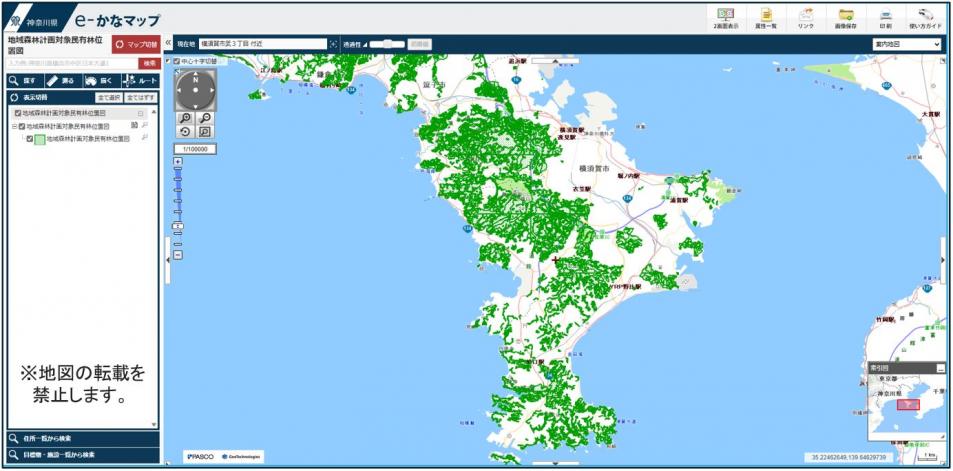
Task: Open the 2画面表示 split-screen view
Action: [x=725, y=17]
